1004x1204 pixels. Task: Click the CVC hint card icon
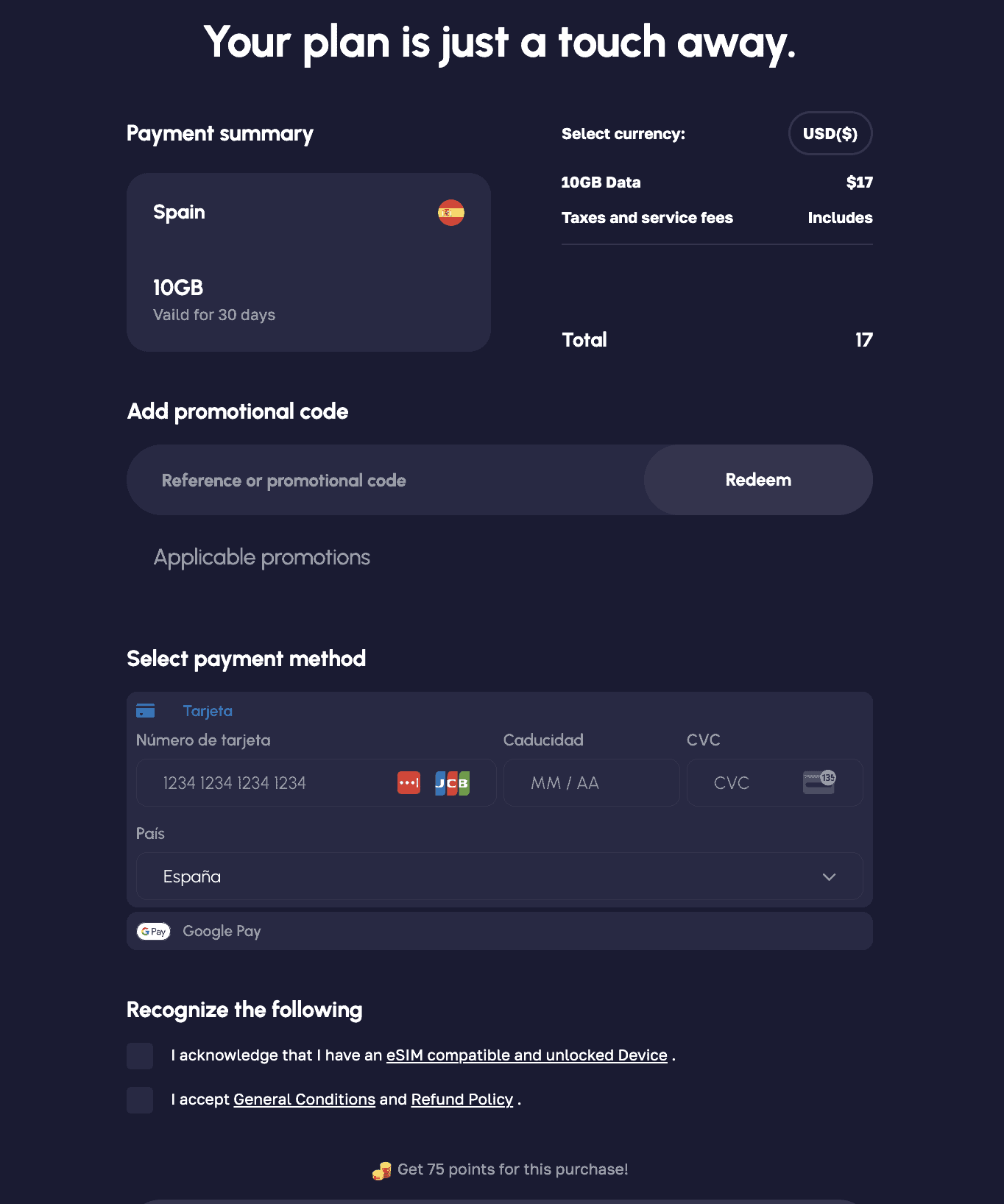[819, 782]
